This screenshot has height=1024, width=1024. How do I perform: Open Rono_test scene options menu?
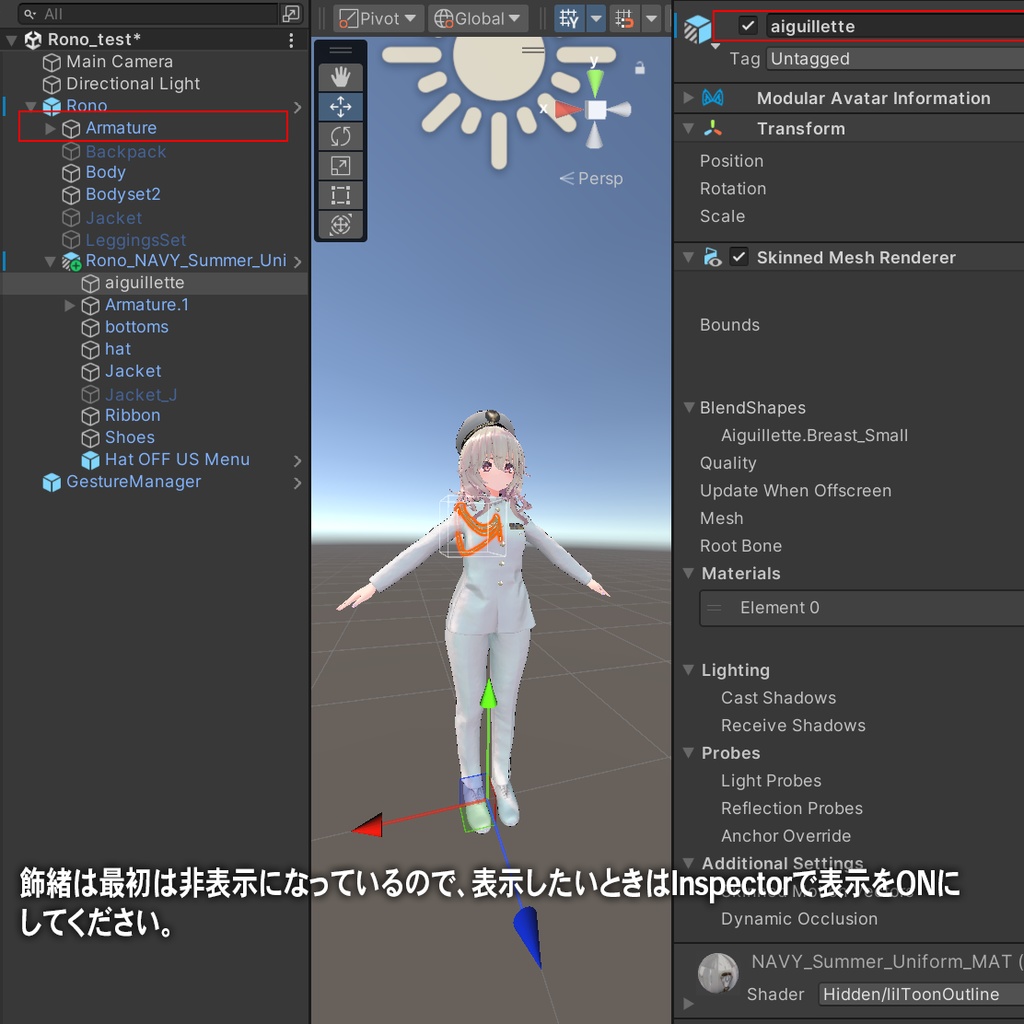[x=291, y=40]
